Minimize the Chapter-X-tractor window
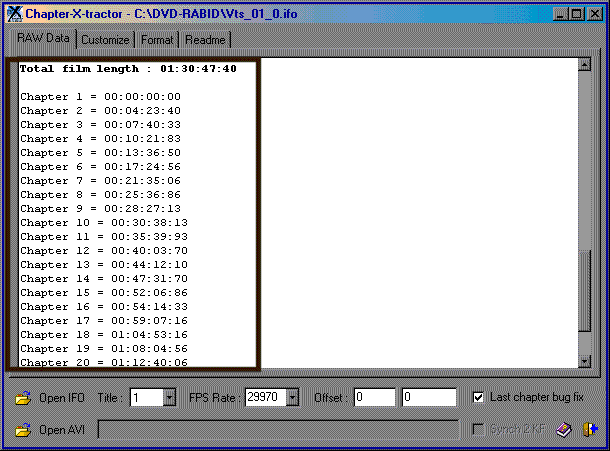Viewport: 610px width, 451px height. click(560, 14)
